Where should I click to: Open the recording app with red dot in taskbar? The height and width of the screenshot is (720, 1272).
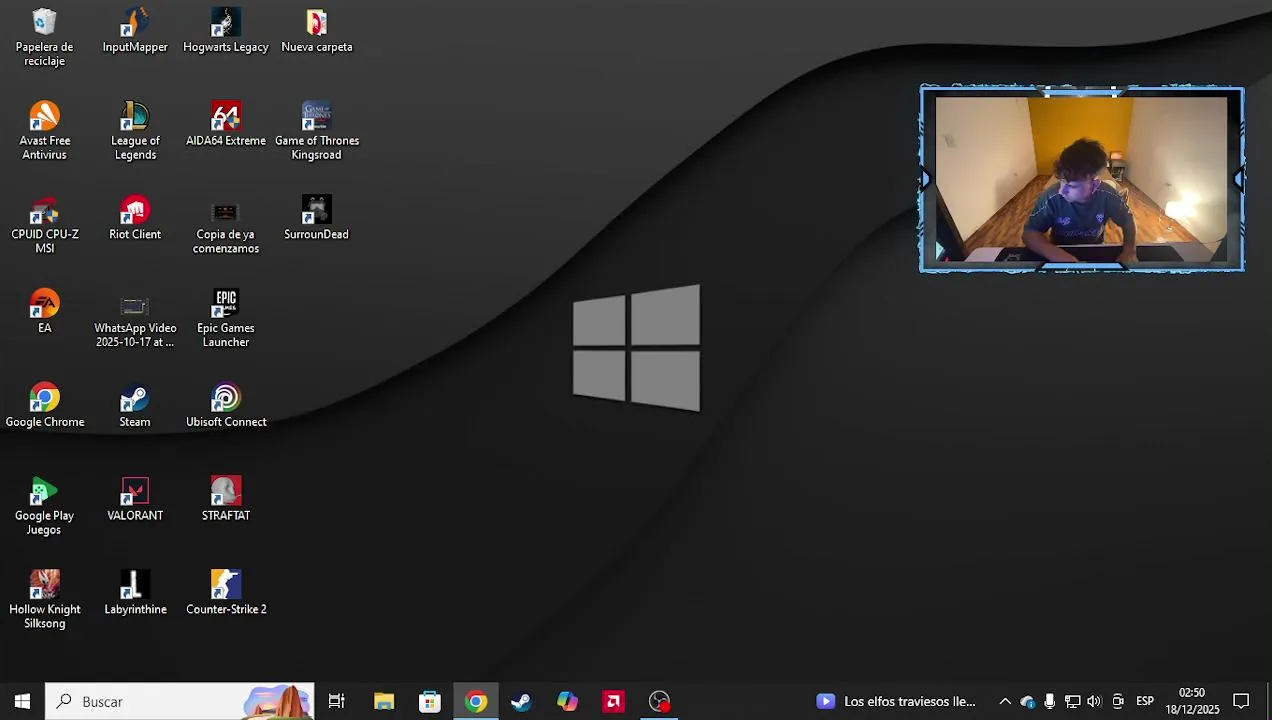point(659,701)
